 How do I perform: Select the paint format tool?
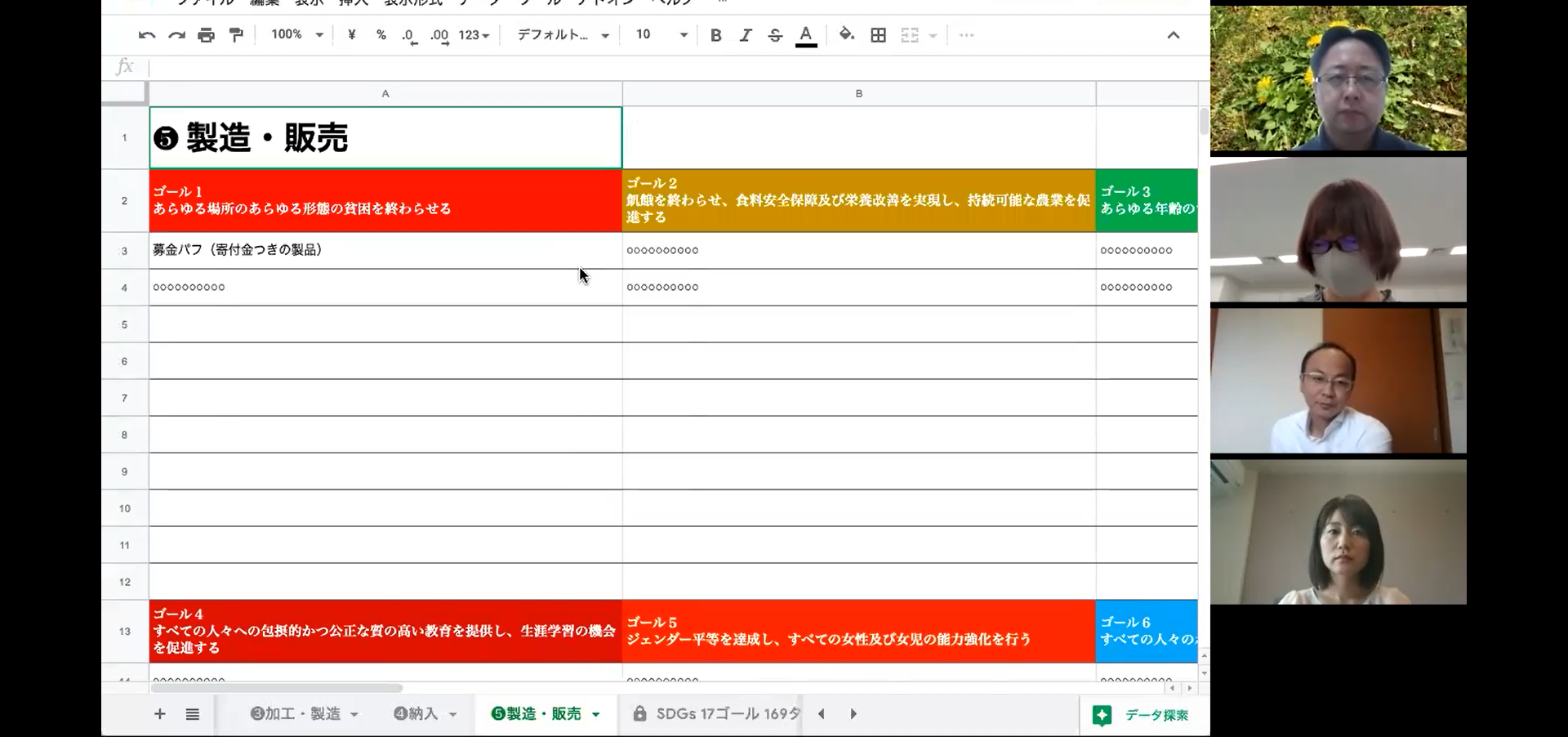(236, 35)
